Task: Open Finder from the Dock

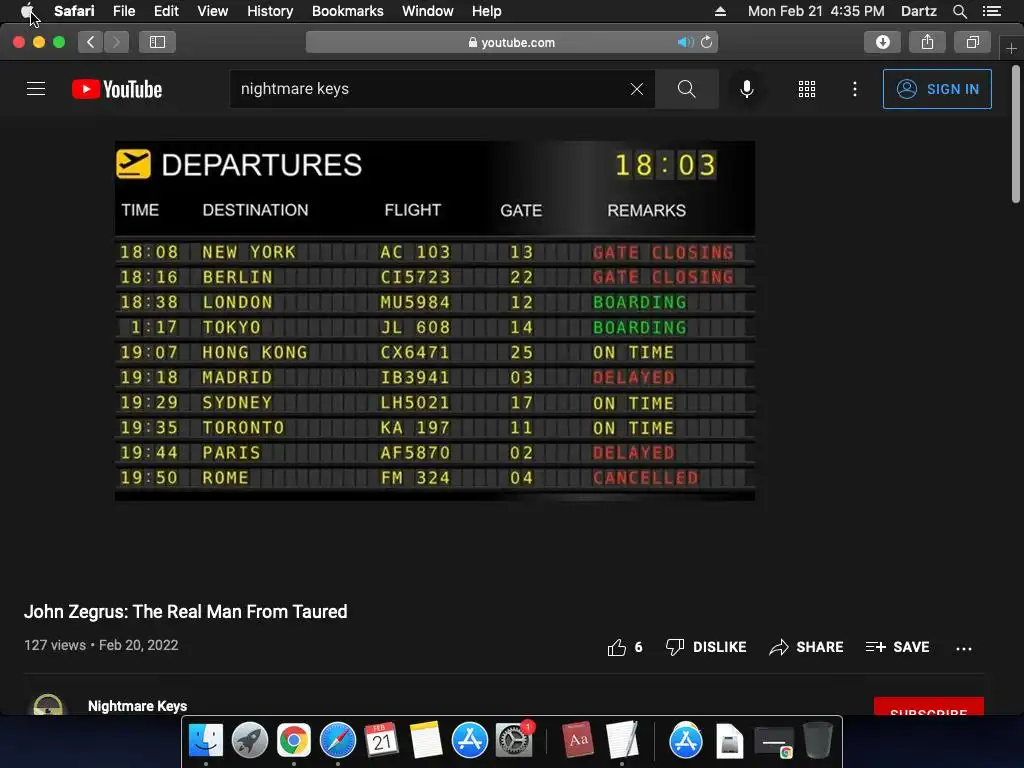Action: pos(206,740)
